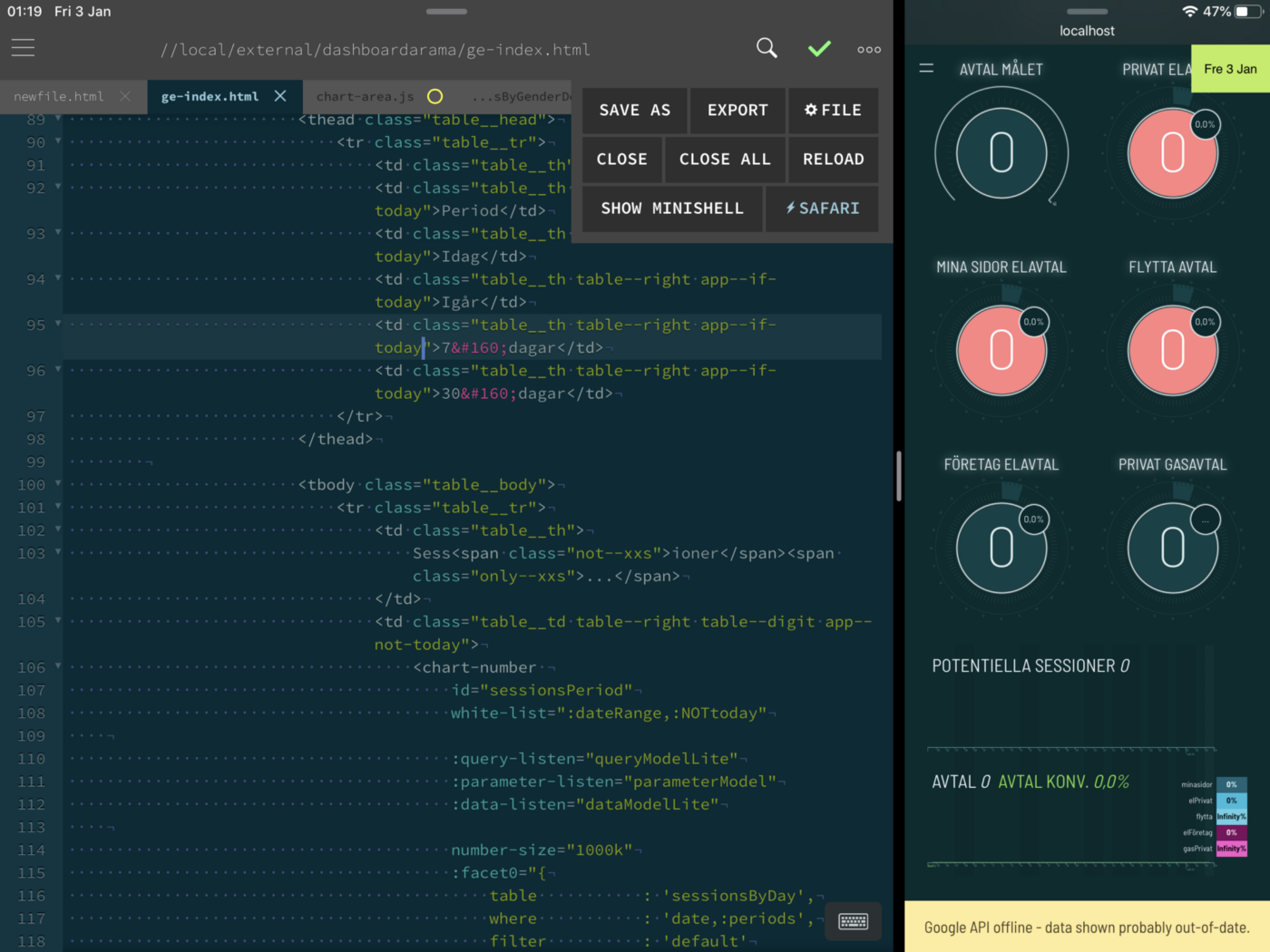Tap the flytta Infinity% legend bar
This screenshot has width=1270, height=952.
pos(1231,817)
